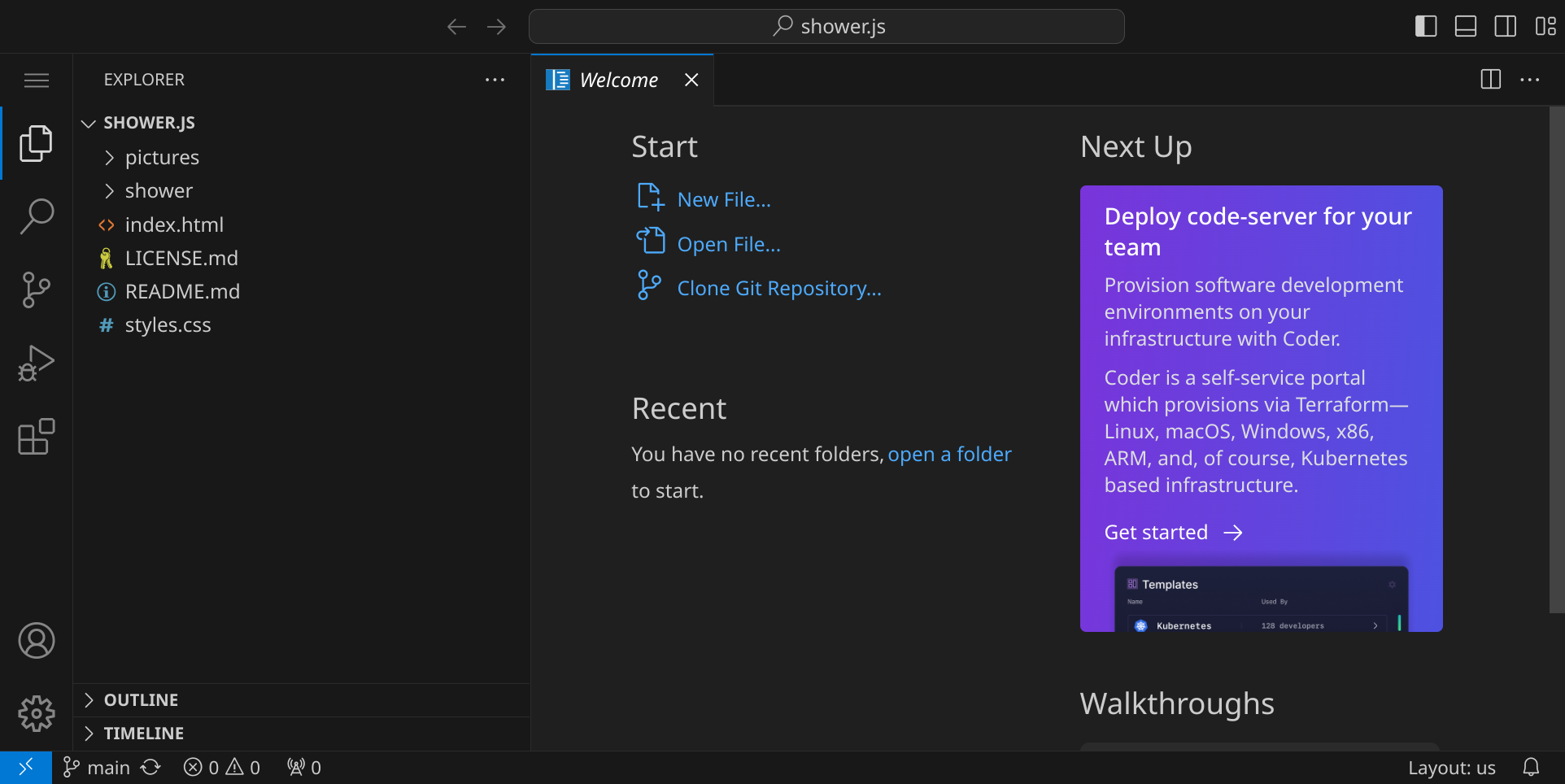The height and width of the screenshot is (784, 1565).
Task: Open the Run and Debug view
Action: tap(37, 364)
